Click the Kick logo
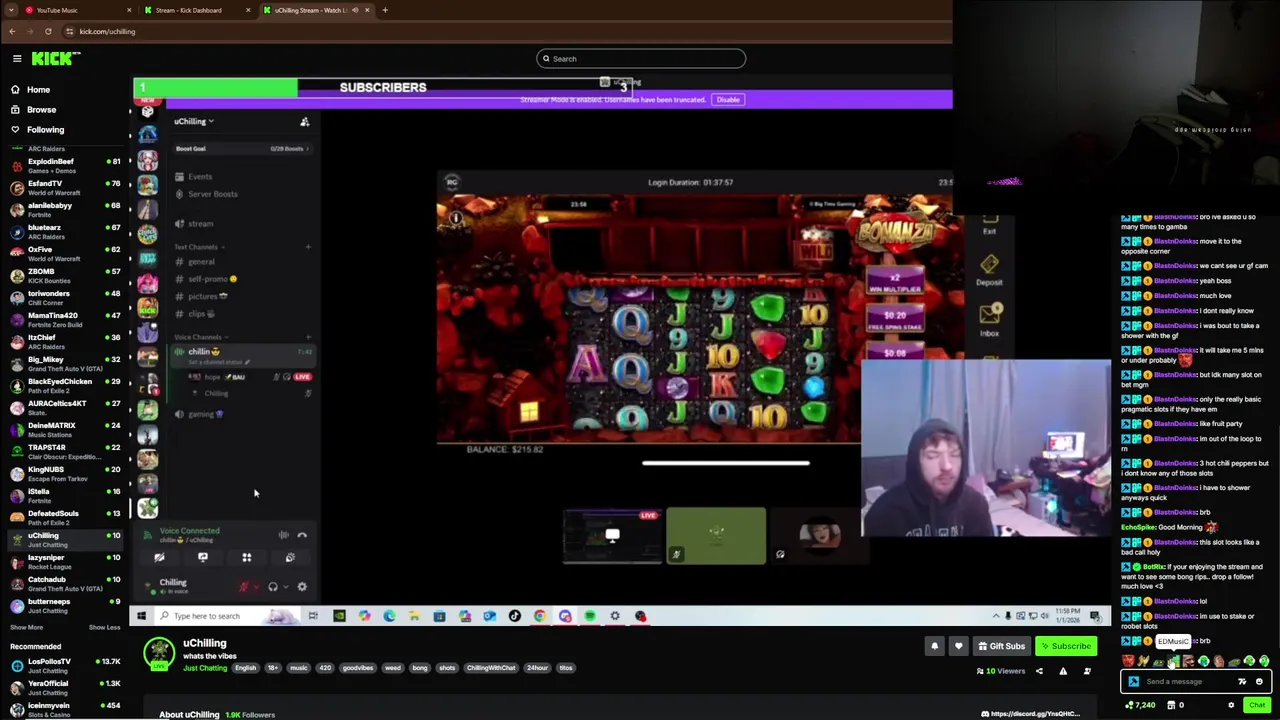This screenshot has width=1280, height=720. pos(51,59)
